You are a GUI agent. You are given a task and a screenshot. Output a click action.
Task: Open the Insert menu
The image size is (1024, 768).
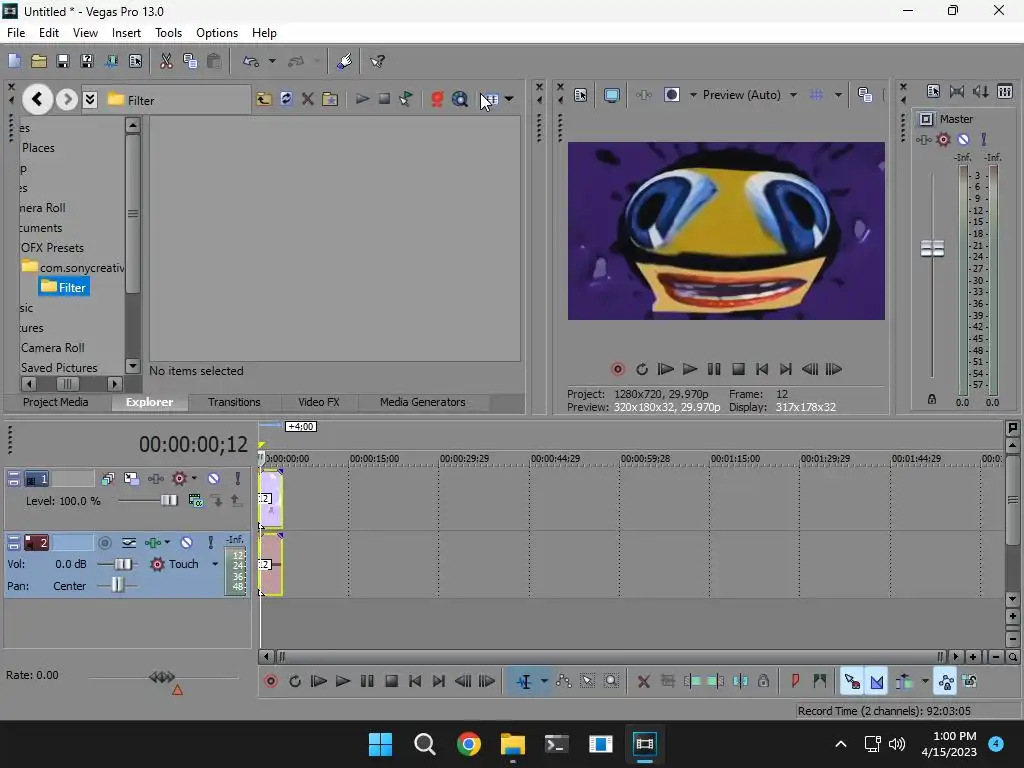[126, 33]
